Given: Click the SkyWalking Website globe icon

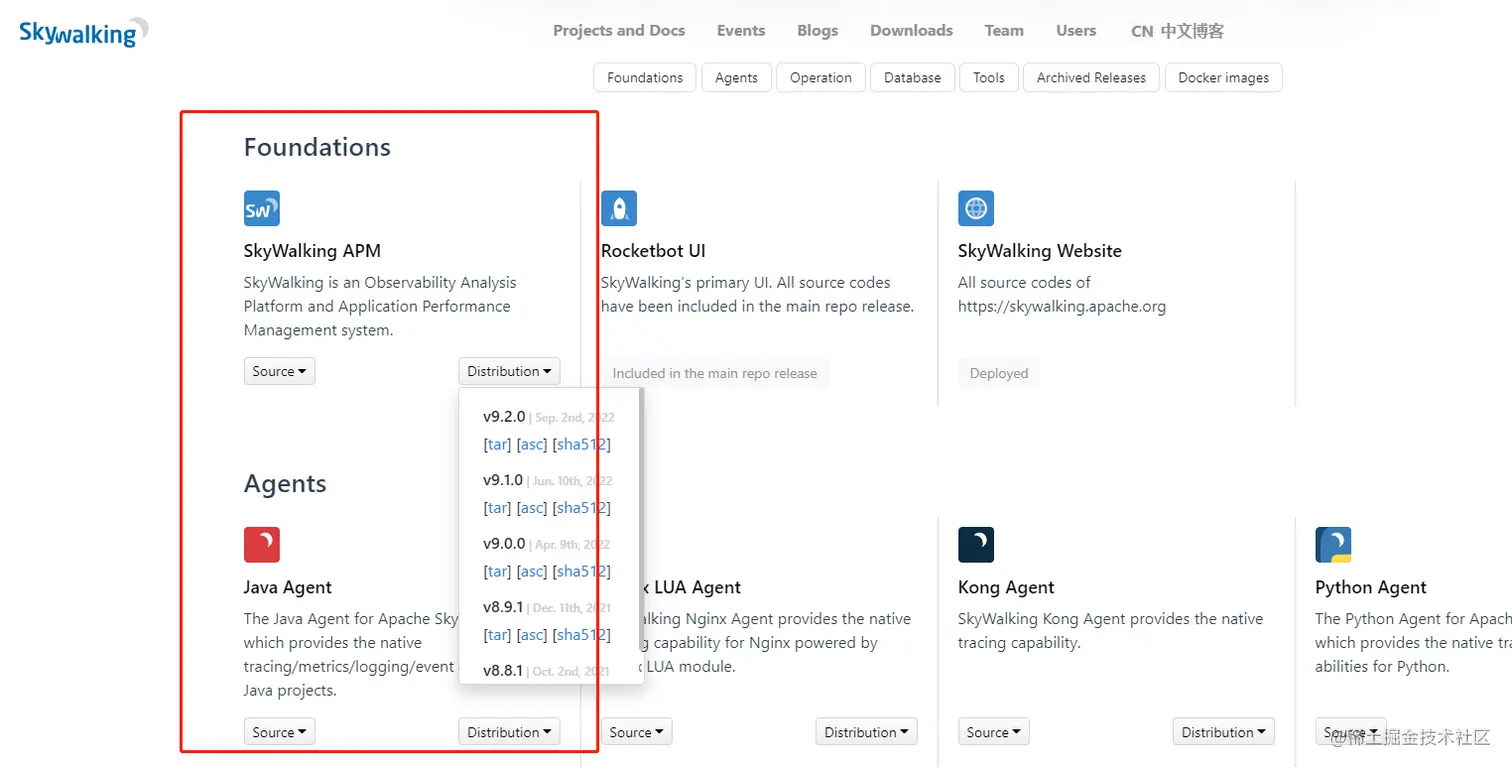Looking at the screenshot, I should 976,208.
